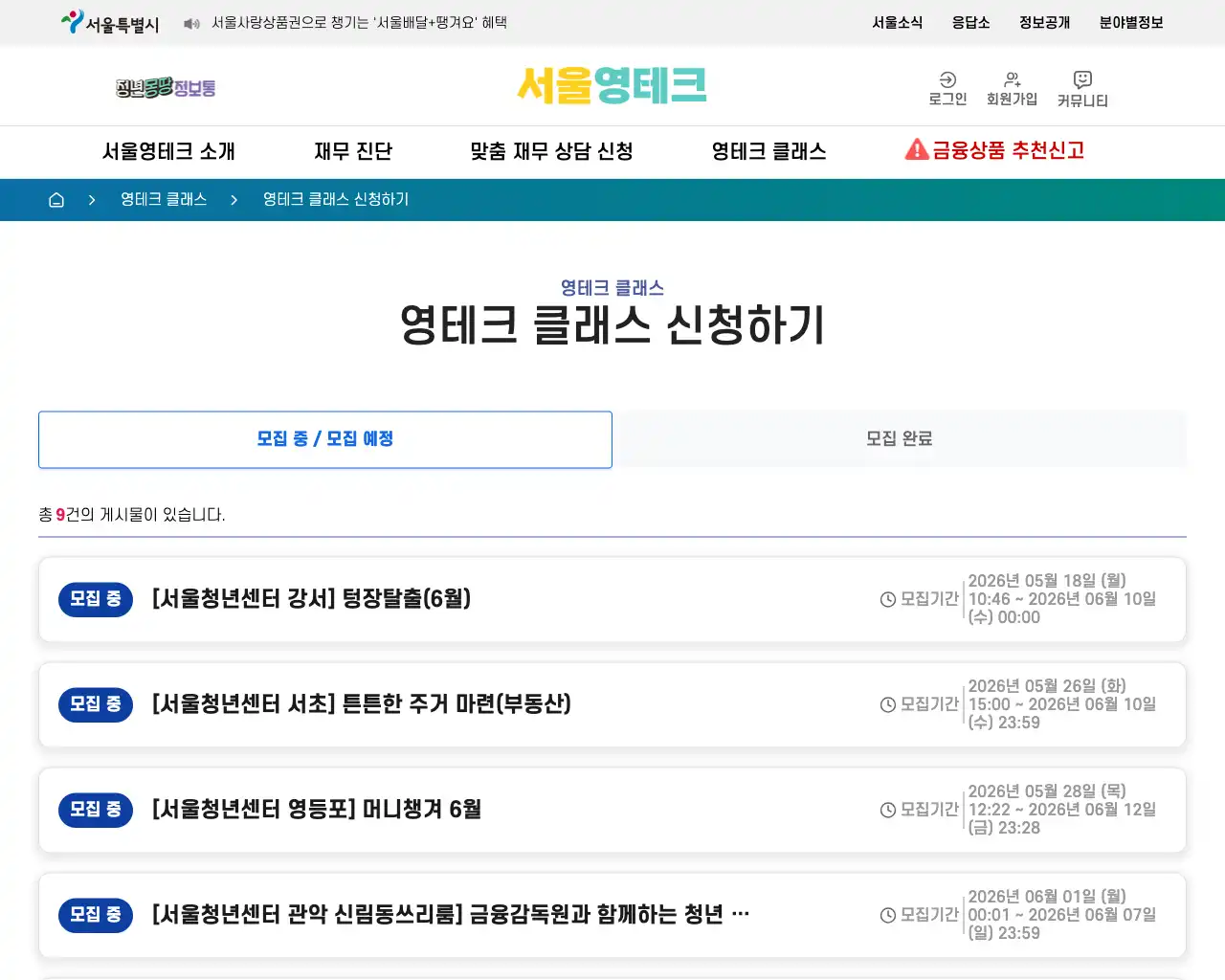Click the 서울특별시 logo
Screen dimensions: 1225x980
click(110, 22)
